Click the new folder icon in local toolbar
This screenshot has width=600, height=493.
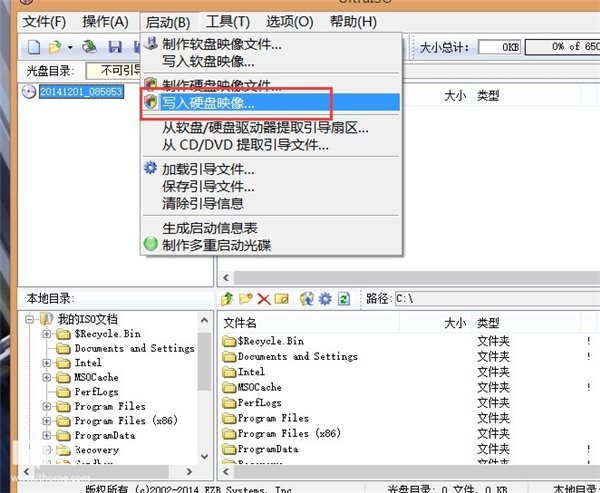[x=246, y=299]
